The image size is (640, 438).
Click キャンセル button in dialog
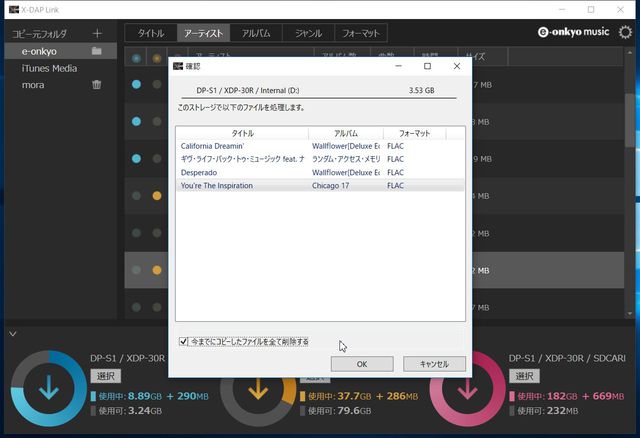(434, 364)
